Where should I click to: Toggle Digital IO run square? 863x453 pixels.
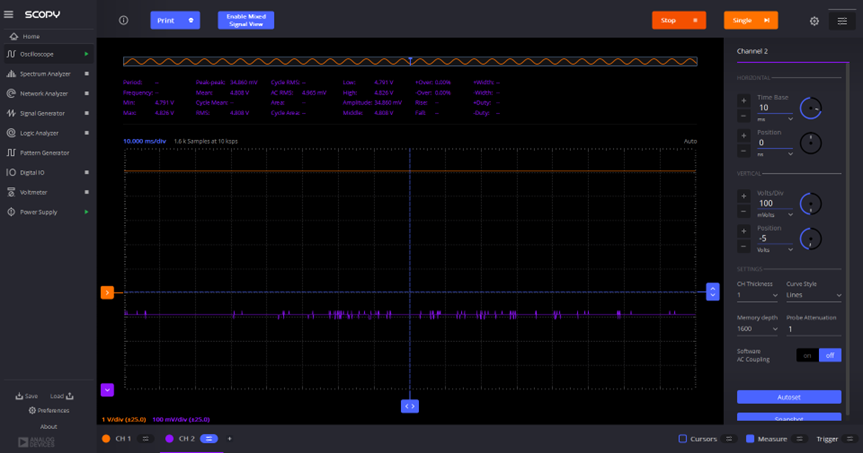pos(86,173)
